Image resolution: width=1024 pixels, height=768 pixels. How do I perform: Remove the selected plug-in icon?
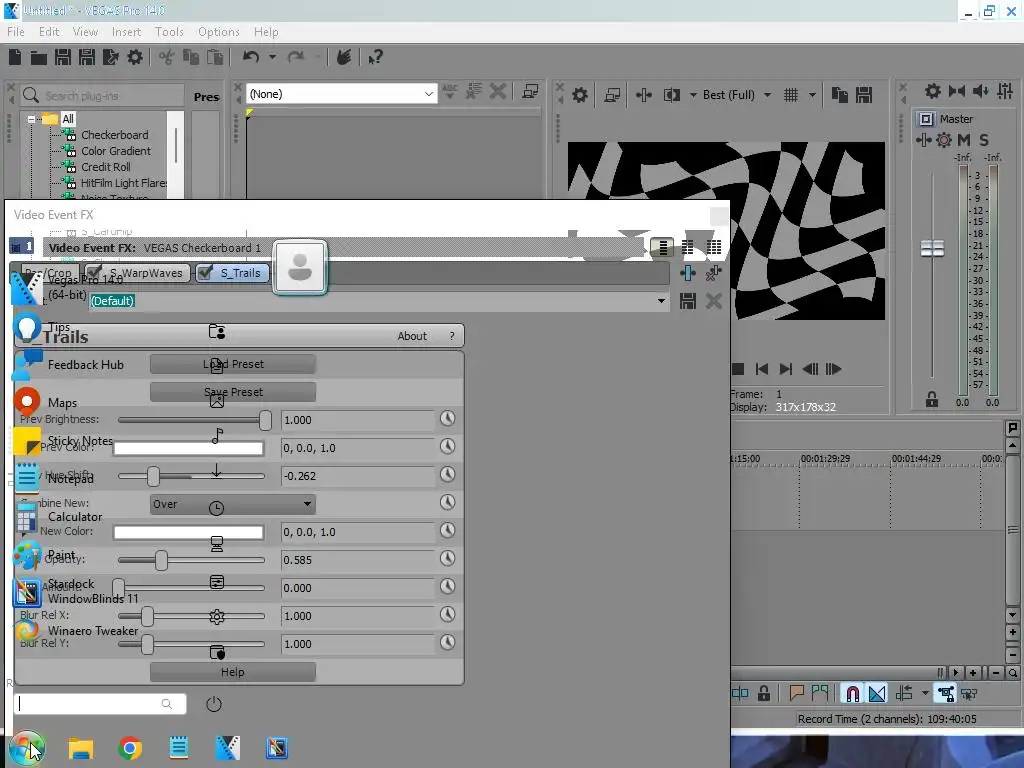pos(714,273)
